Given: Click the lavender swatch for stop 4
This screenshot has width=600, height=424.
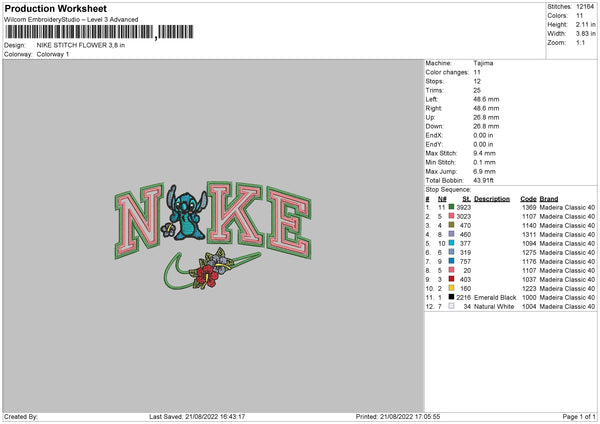Looking at the screenshot, I should [x=452, y=234].
